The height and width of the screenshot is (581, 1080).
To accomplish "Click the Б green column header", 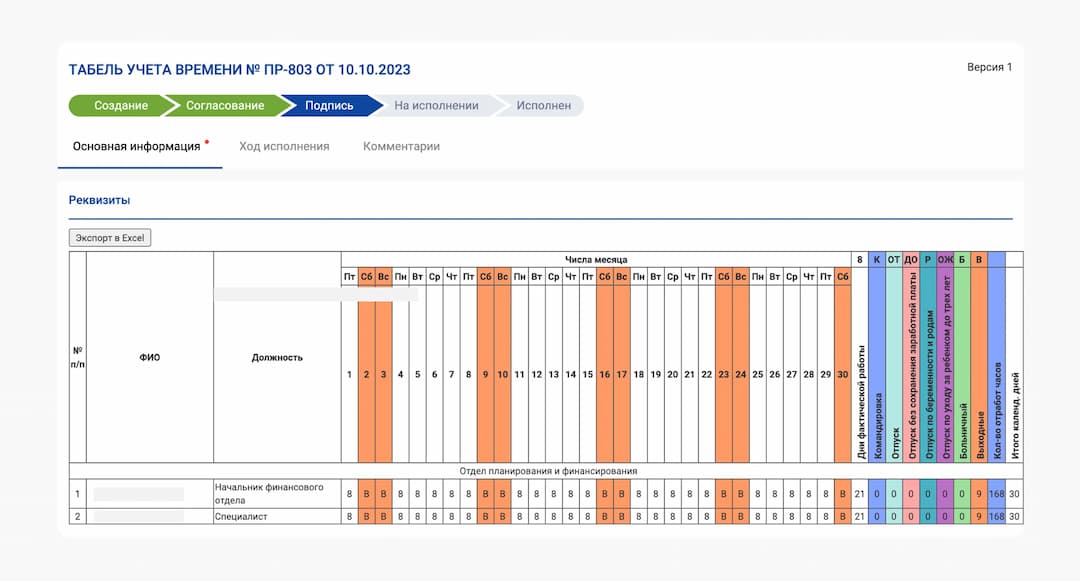I will [962, 260].
